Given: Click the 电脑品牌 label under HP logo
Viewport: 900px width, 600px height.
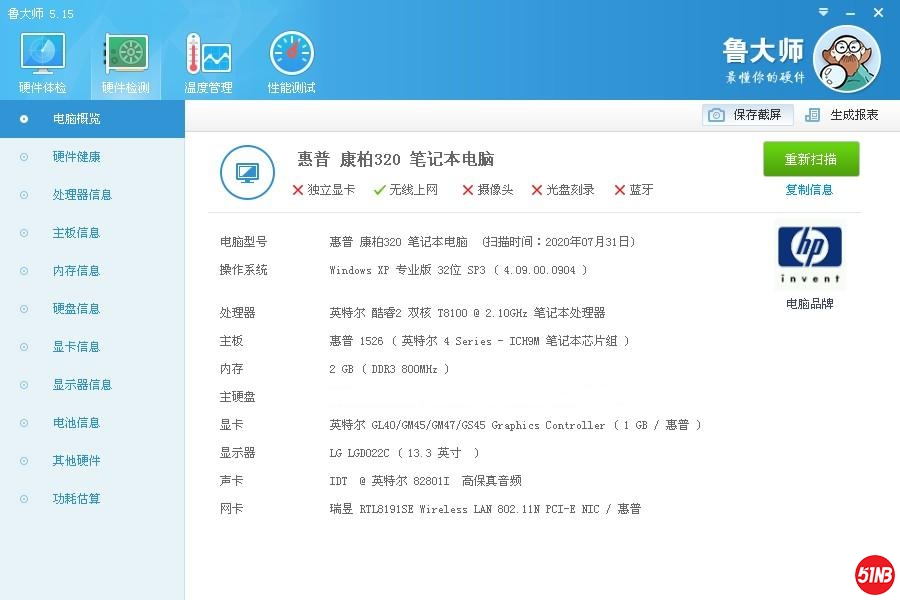Looking at the screenshot, I should point(809,303).
